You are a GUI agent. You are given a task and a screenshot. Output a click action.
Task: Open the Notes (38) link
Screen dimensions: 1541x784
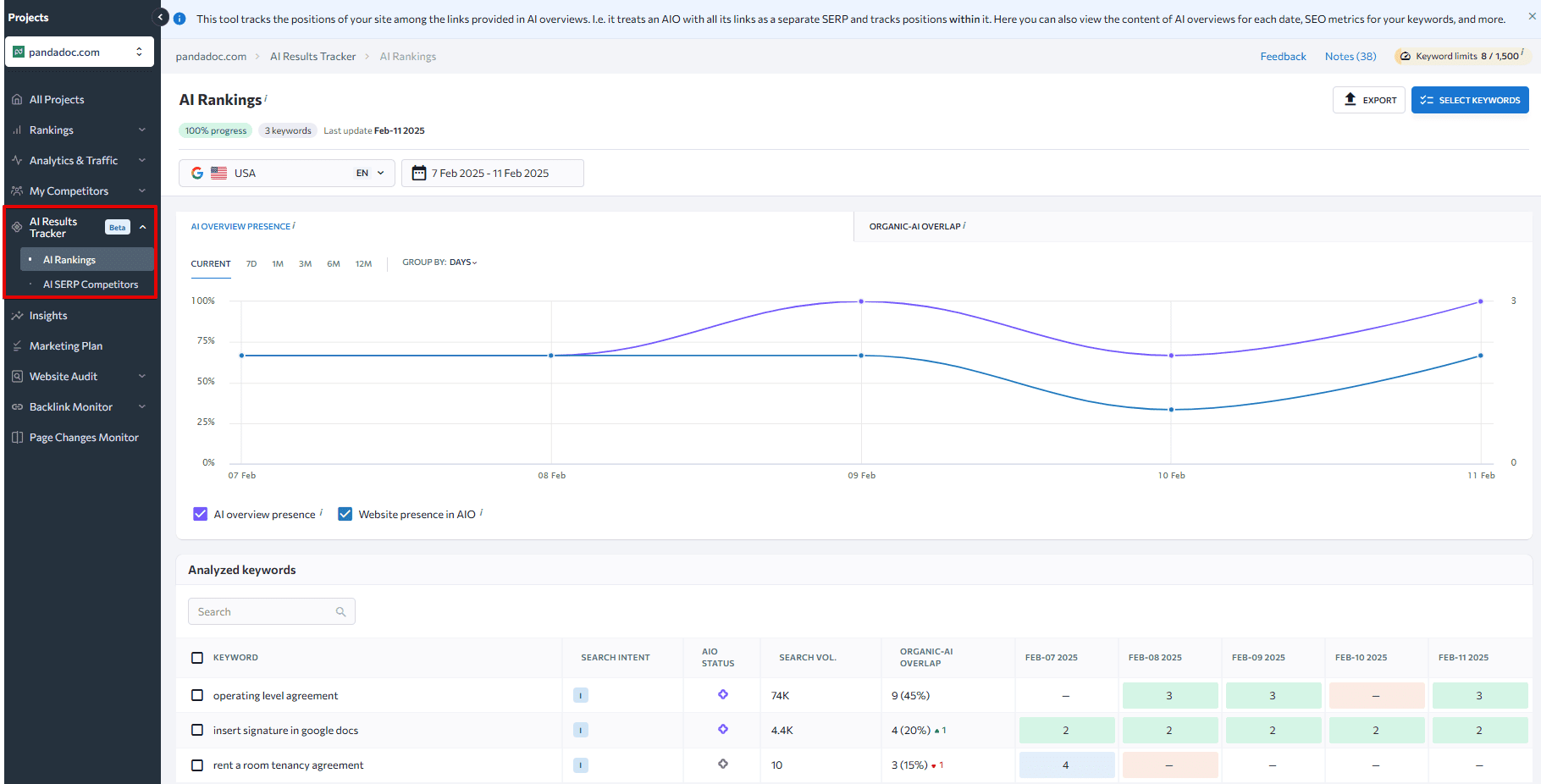[x=1350, y=57]
